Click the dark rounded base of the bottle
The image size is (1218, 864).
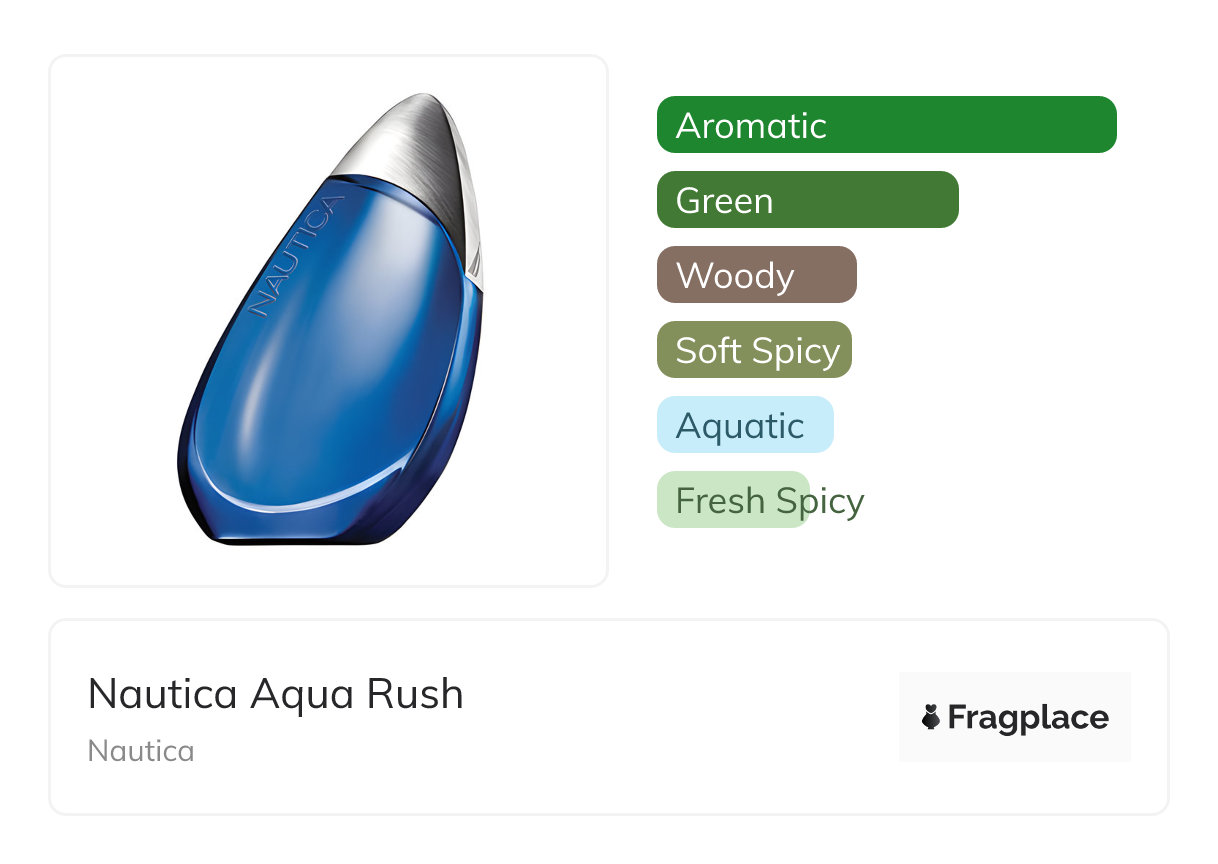click(300, 530)
